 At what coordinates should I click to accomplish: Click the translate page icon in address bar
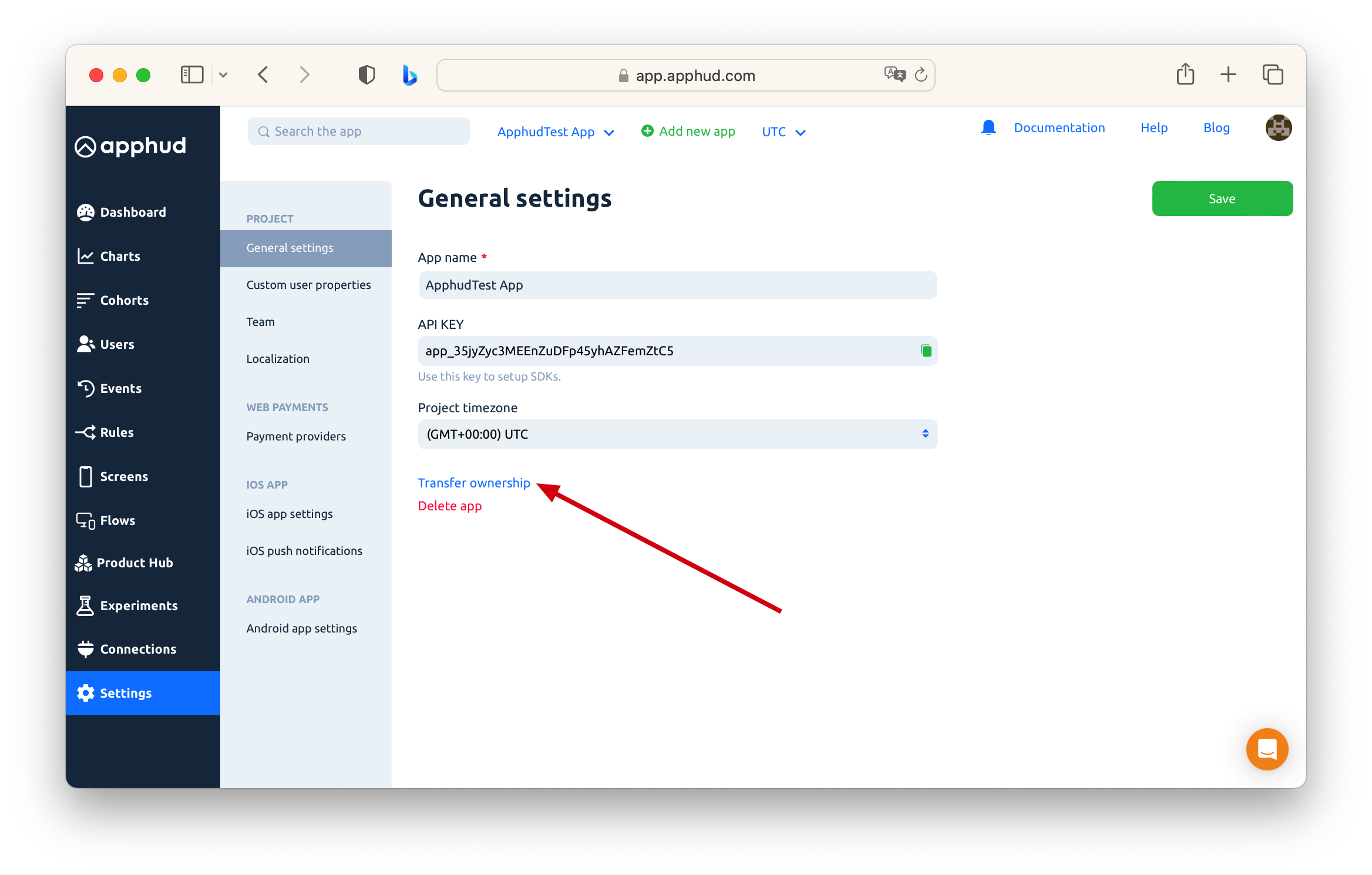[x=895, y=75]
